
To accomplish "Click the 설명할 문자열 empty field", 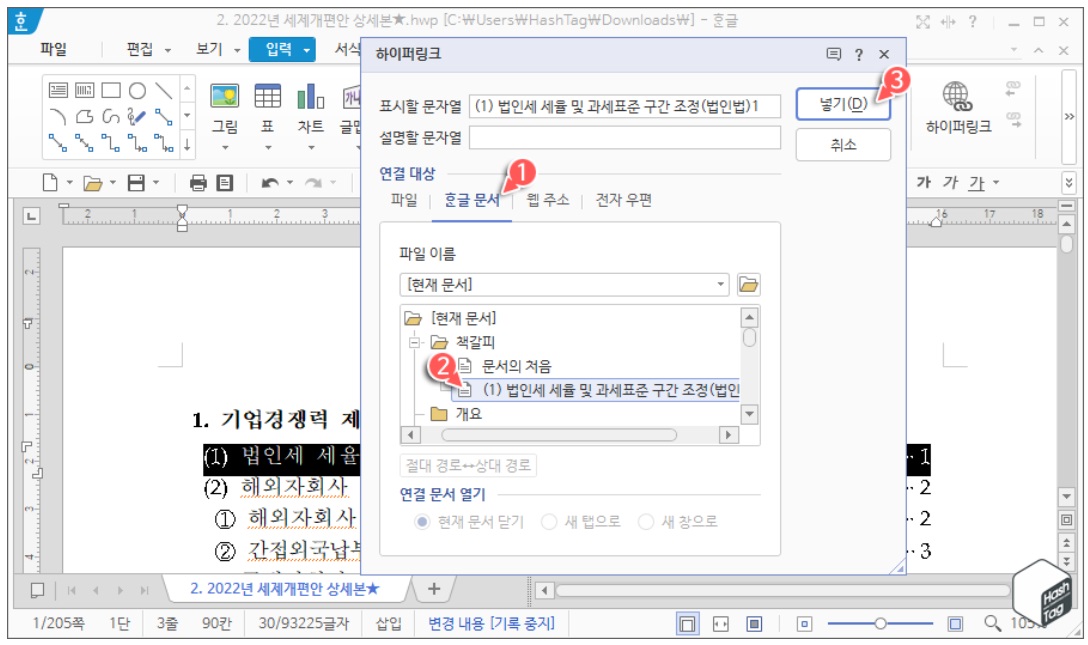I will [x=624, y=137].
